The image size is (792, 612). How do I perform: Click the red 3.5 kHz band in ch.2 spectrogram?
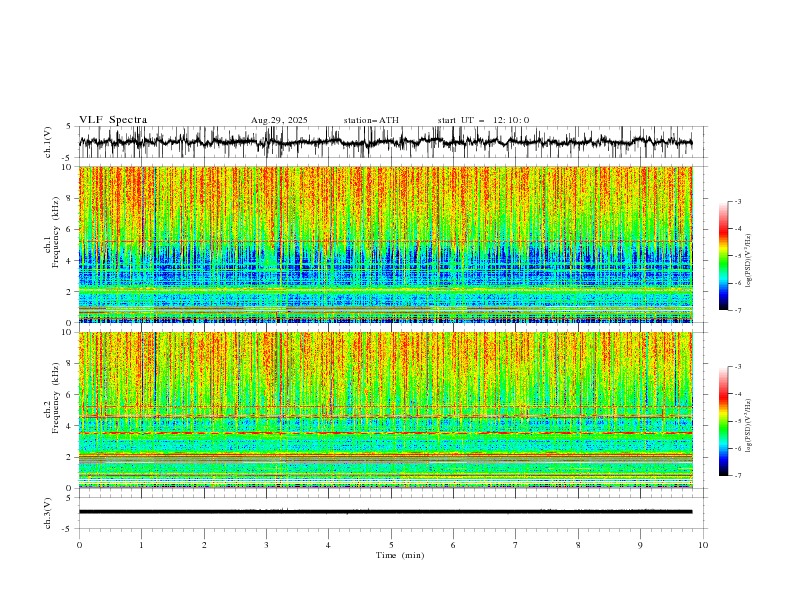point(385,433)
